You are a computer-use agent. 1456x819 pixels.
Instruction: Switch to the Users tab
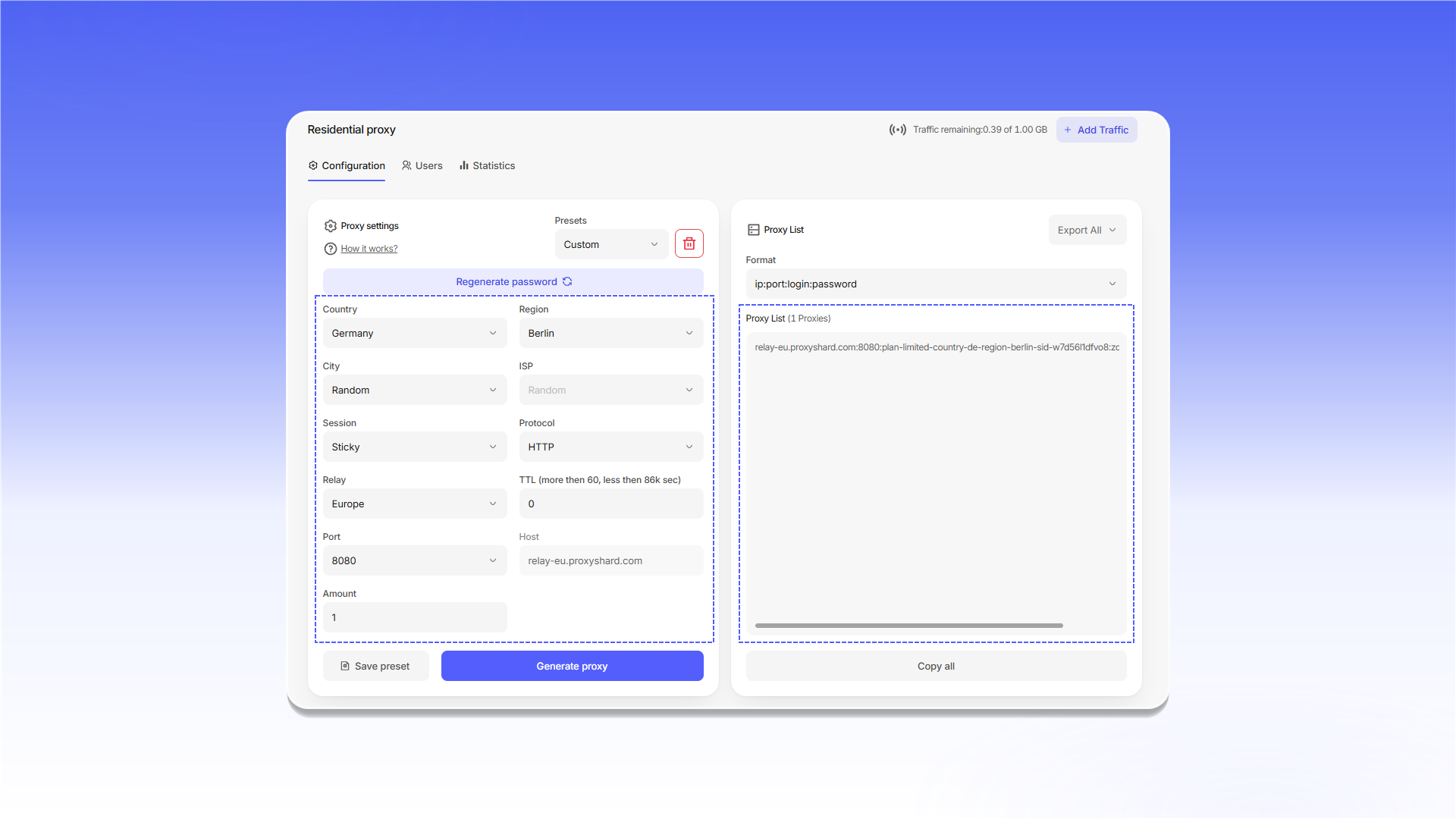pos(422,165)
